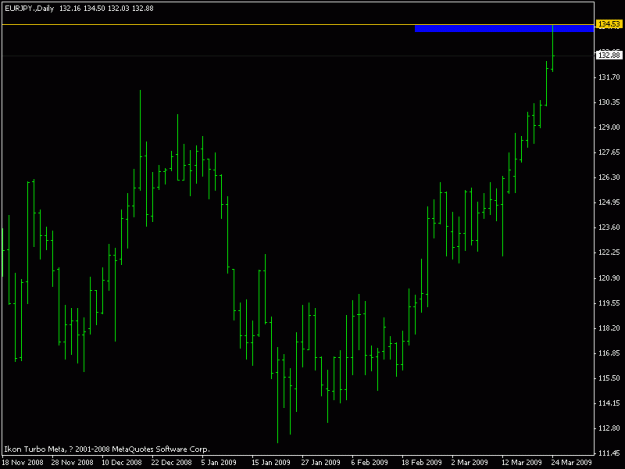
Task: Click the 10 Dec 2008 date label
Action: (x=122, y=463)
